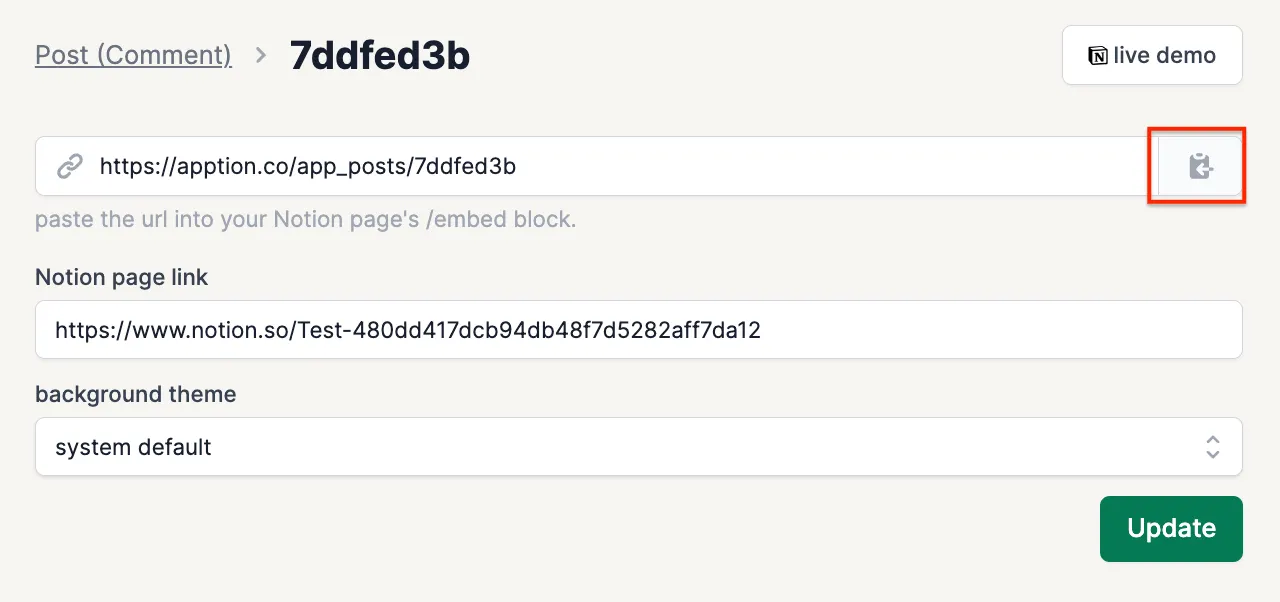Viewport: 1280px width, 602px height.
Task: Copy the embed URL to clipboard
Action: (1199, 166)
